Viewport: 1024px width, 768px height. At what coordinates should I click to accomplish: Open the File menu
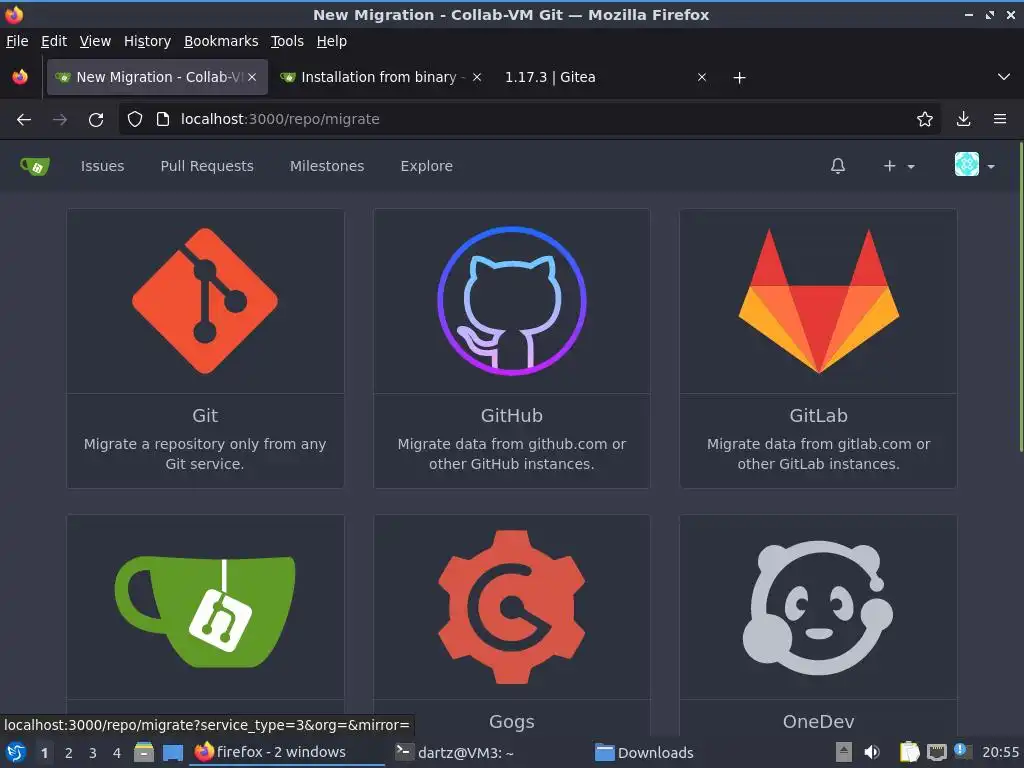tap(17, 41)
